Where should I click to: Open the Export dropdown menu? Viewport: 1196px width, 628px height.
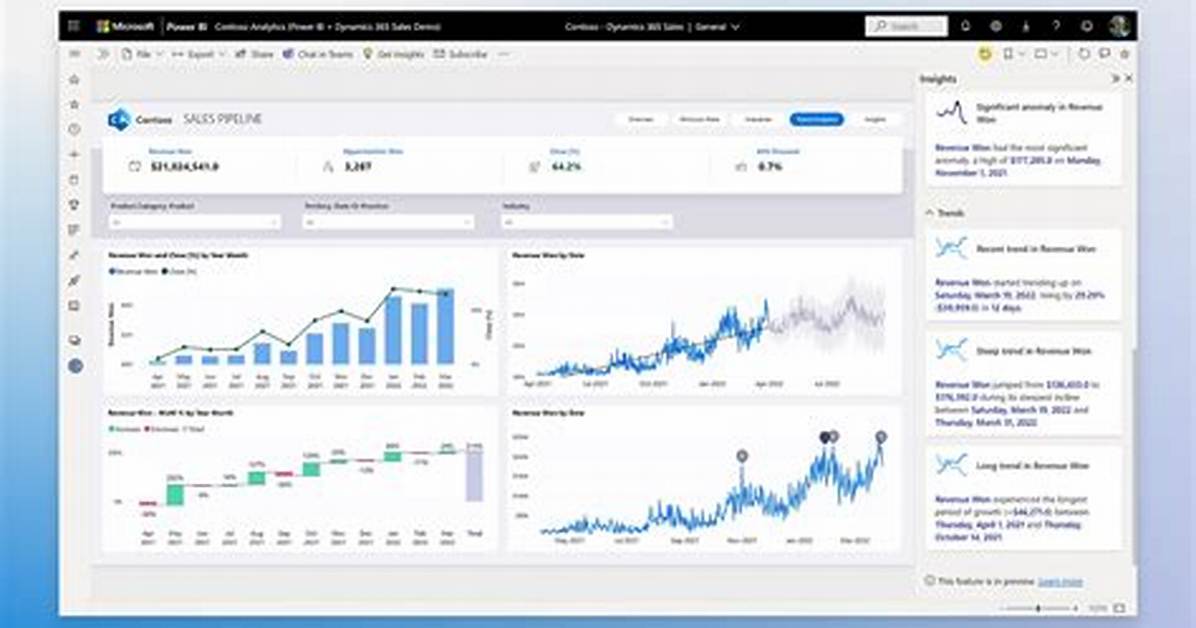tap(198, 54)
